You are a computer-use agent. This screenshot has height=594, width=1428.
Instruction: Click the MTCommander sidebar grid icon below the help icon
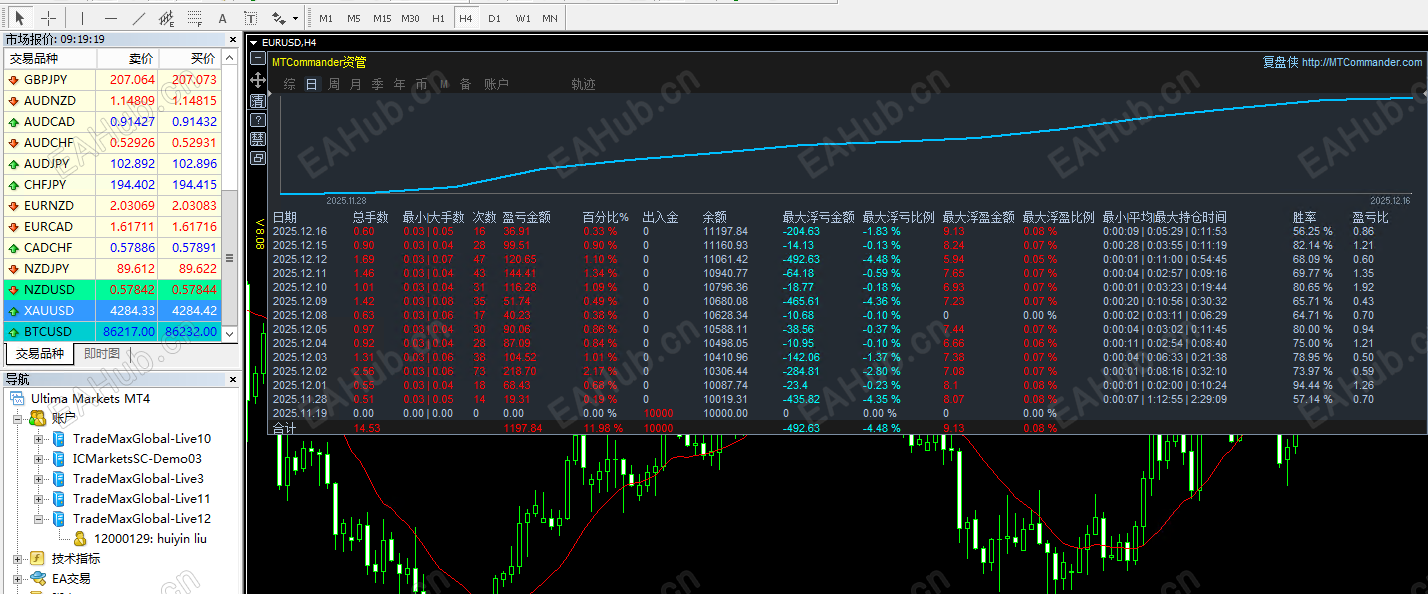point(258,138)
